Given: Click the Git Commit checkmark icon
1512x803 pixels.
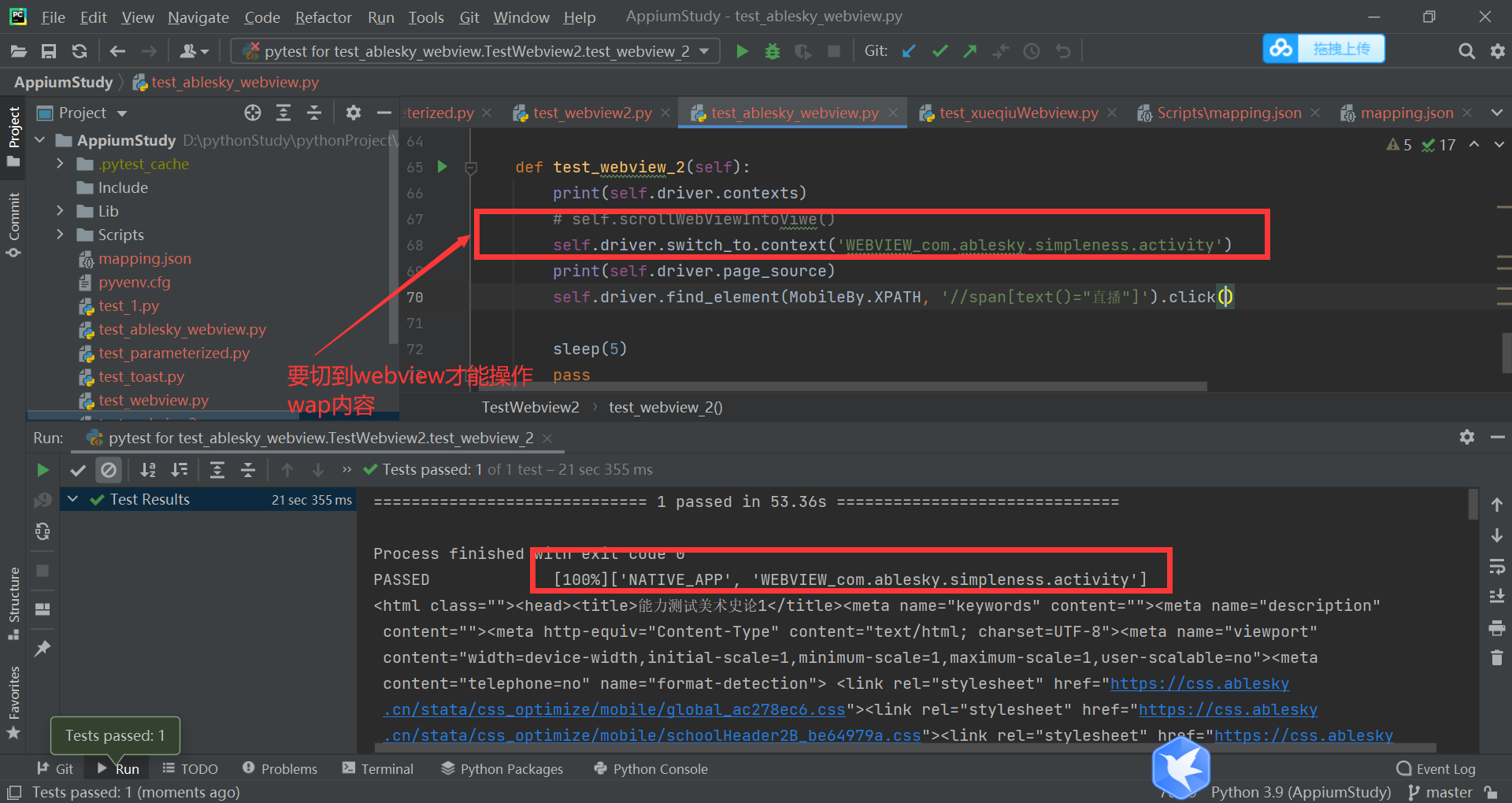Looking at the screenshot, I should (x=939, y=51).
